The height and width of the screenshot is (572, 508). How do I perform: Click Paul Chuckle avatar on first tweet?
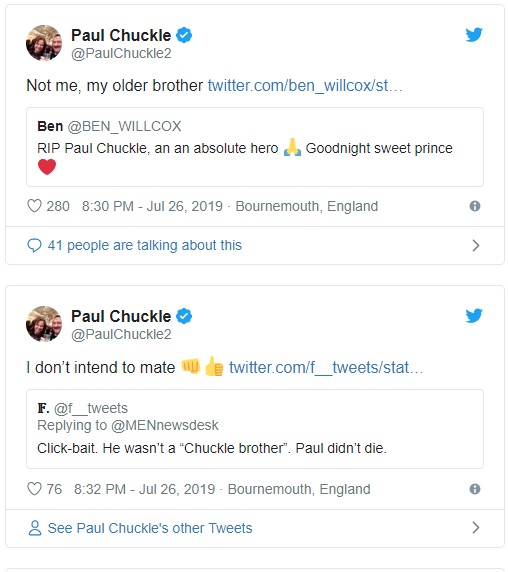[44, 43]
